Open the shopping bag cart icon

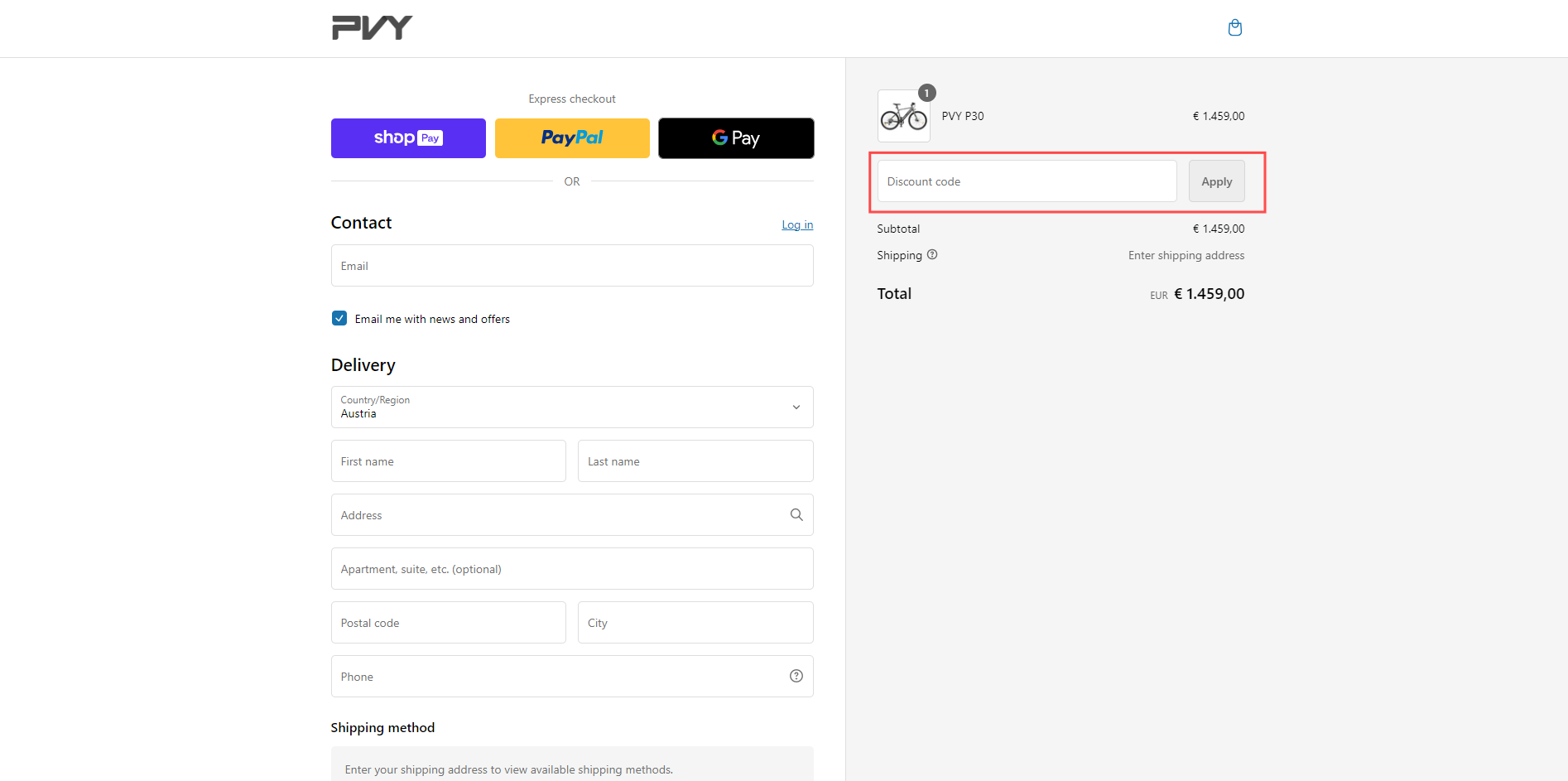pos(1234,28)
